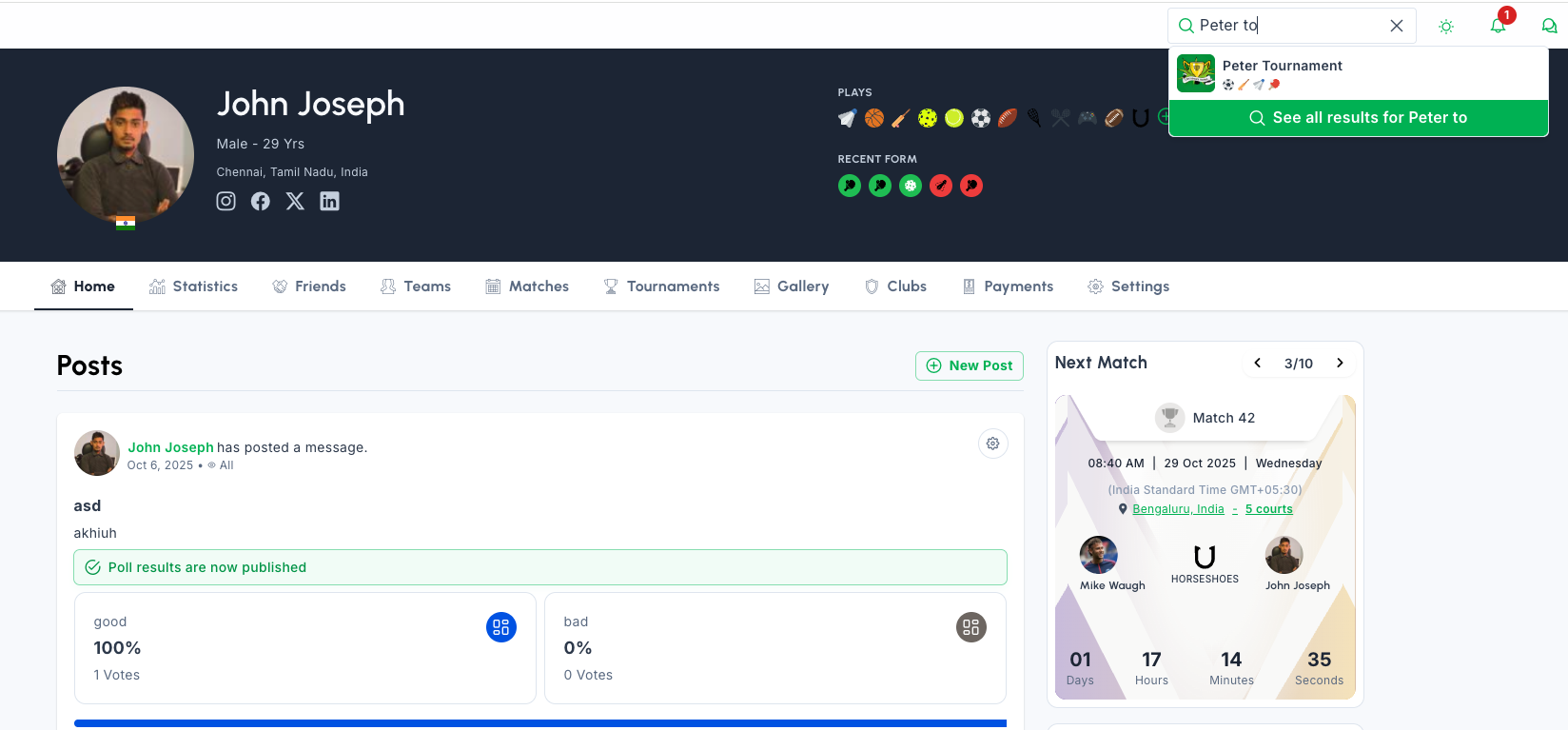Go to the next match using right chevron
1568x730 pixels.
1340,363
